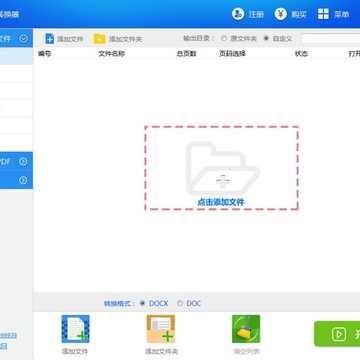Viewport: 360px width, 360px height.
Task: Open the link ending in 99939
Action: (x=9, y=335)
